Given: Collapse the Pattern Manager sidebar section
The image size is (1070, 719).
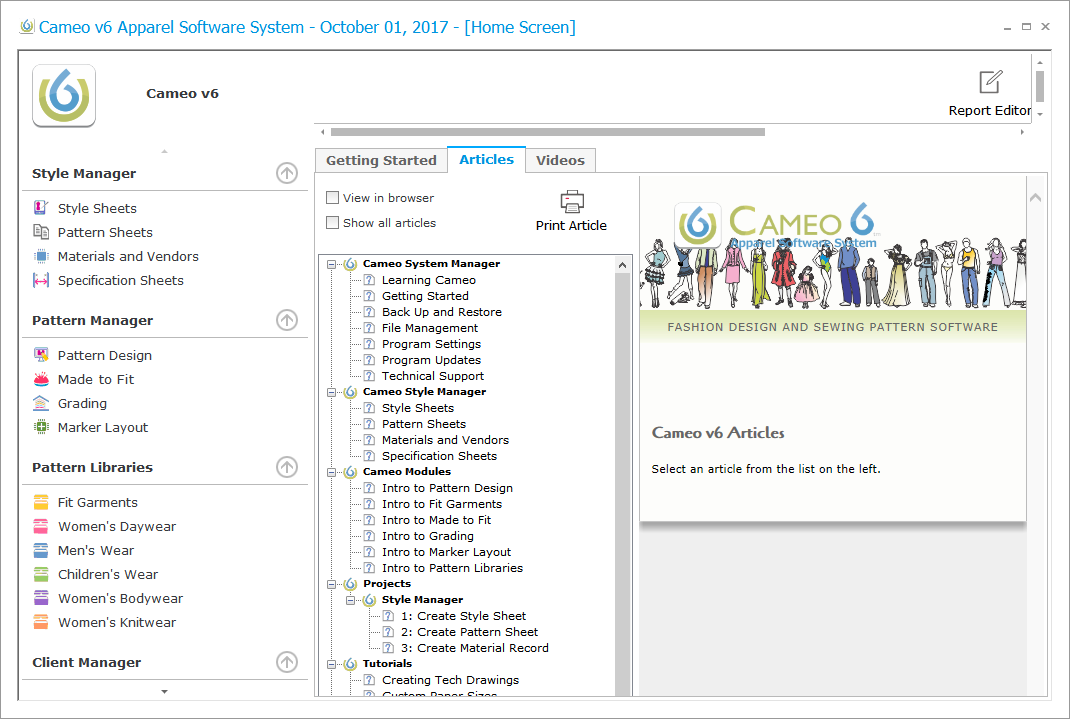Looking at the screenshot, I should tap(287, 320).
